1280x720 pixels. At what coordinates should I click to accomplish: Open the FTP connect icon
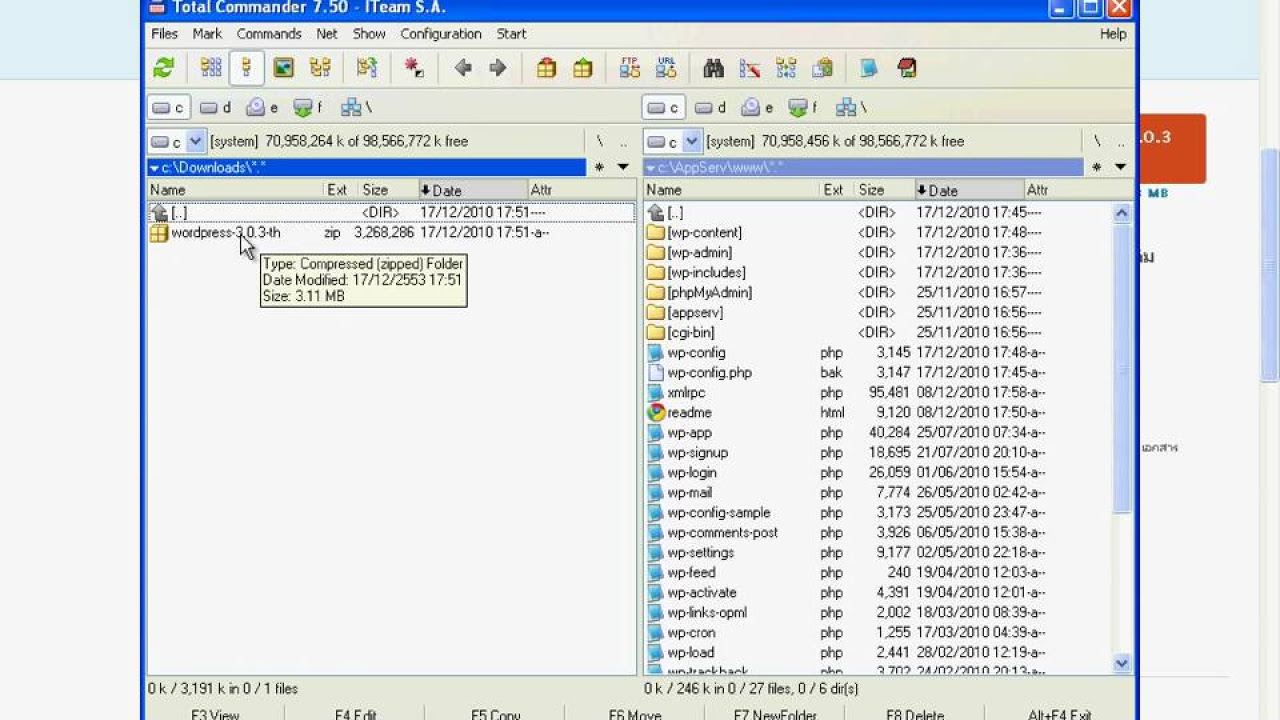coord(630,68)
